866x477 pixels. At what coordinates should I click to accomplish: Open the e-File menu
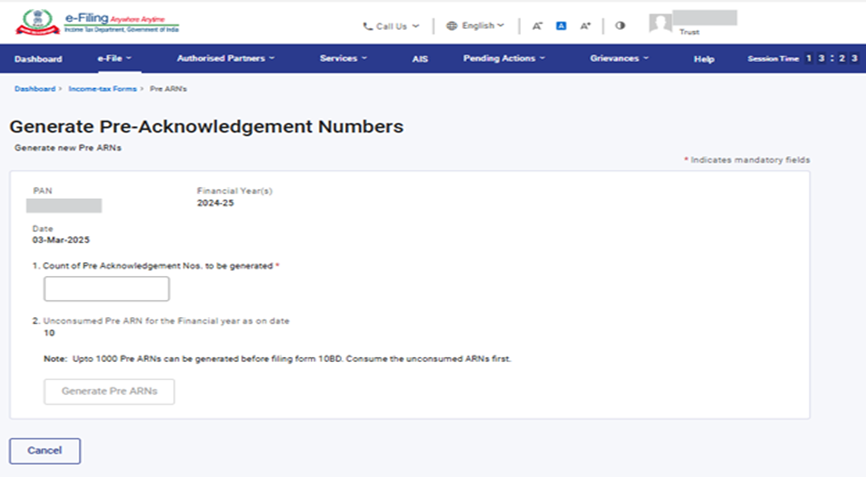click(x=114, y=58)
